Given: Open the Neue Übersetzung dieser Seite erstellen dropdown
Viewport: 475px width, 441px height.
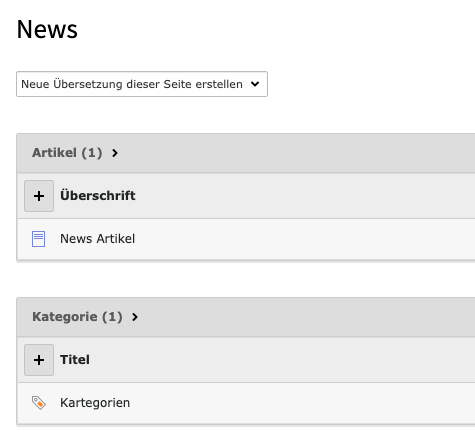Looking at the screenshot, I should click(x=142, y=84).
